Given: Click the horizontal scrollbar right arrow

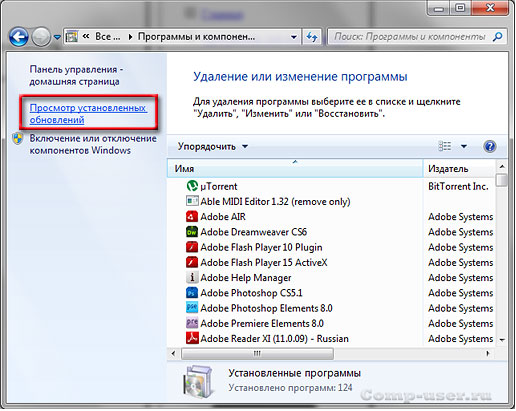Looking at the screenshot, I should pyautogui.click(x=488, y=353).
